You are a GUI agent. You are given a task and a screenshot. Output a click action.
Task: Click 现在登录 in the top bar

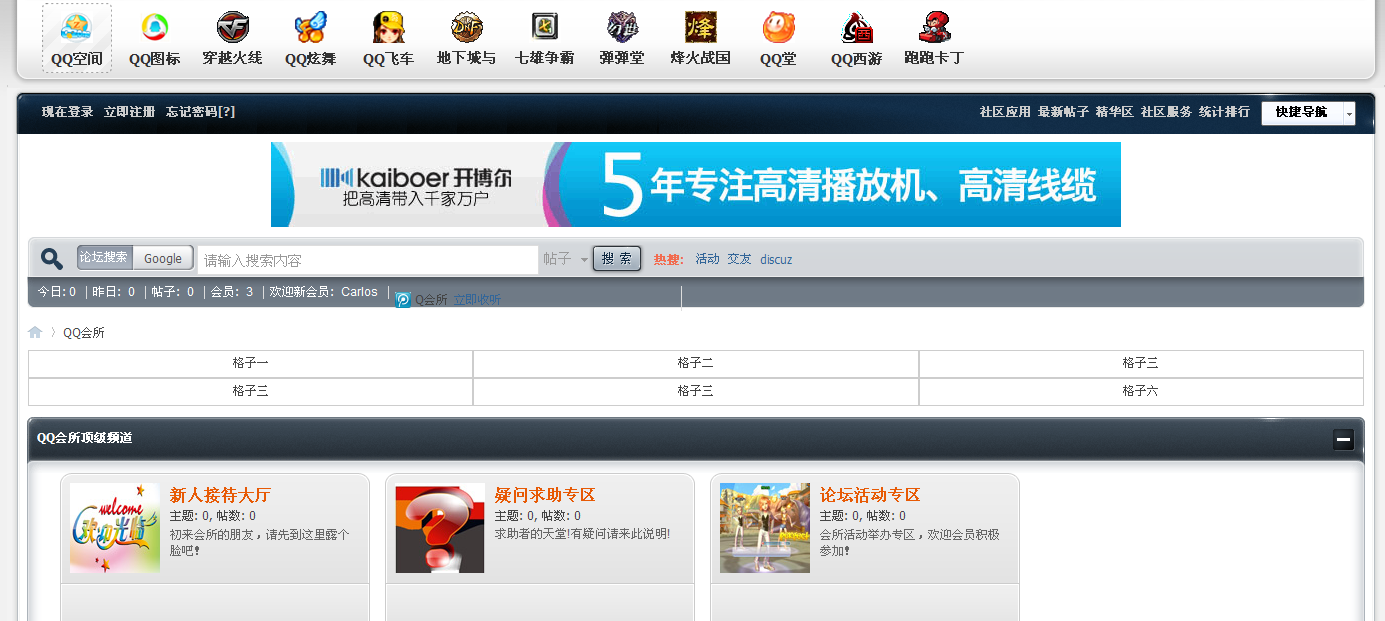[68, 112]
